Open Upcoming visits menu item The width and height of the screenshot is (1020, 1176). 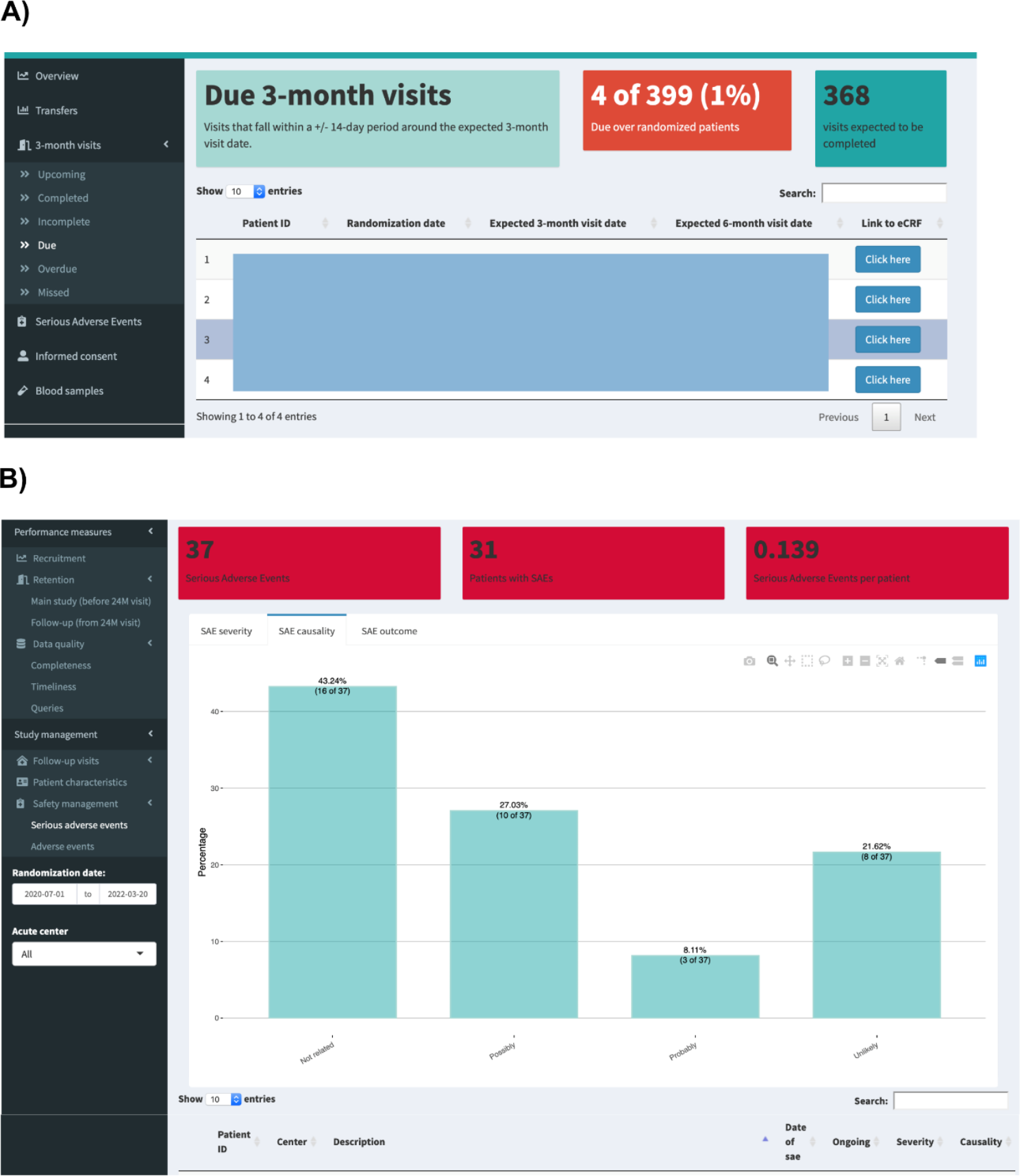coord(62,174)
